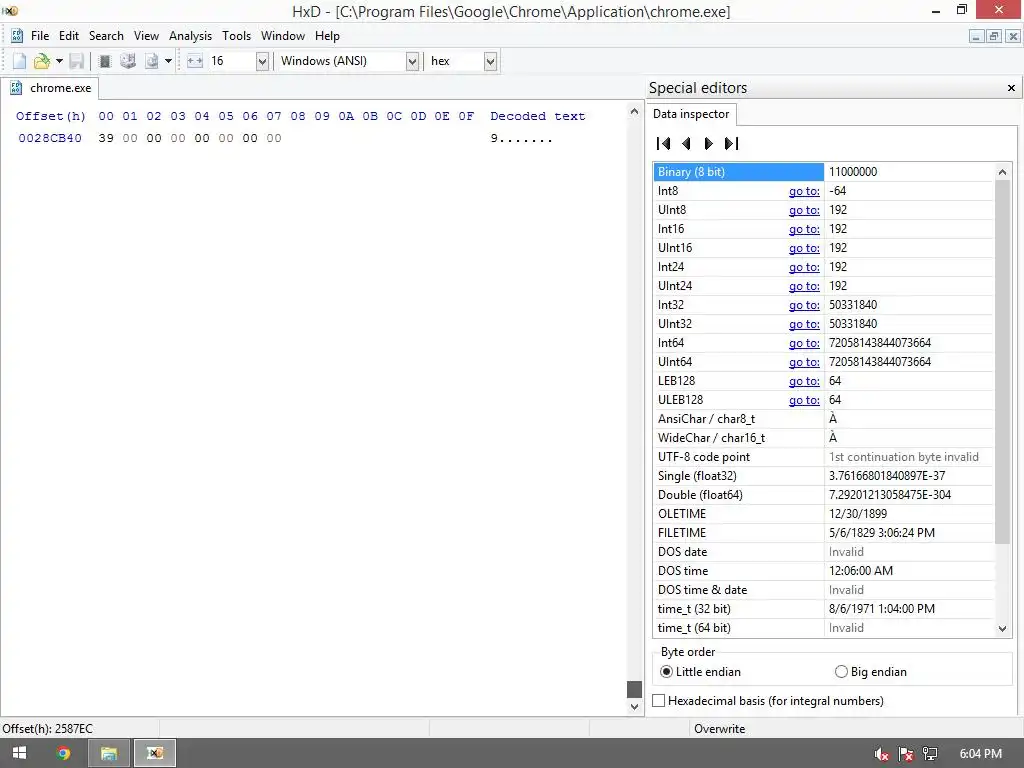Click the Open RAM toolbar icon
The height and width of the screenshot is (768, 1024).
click(x=104, y=61)
